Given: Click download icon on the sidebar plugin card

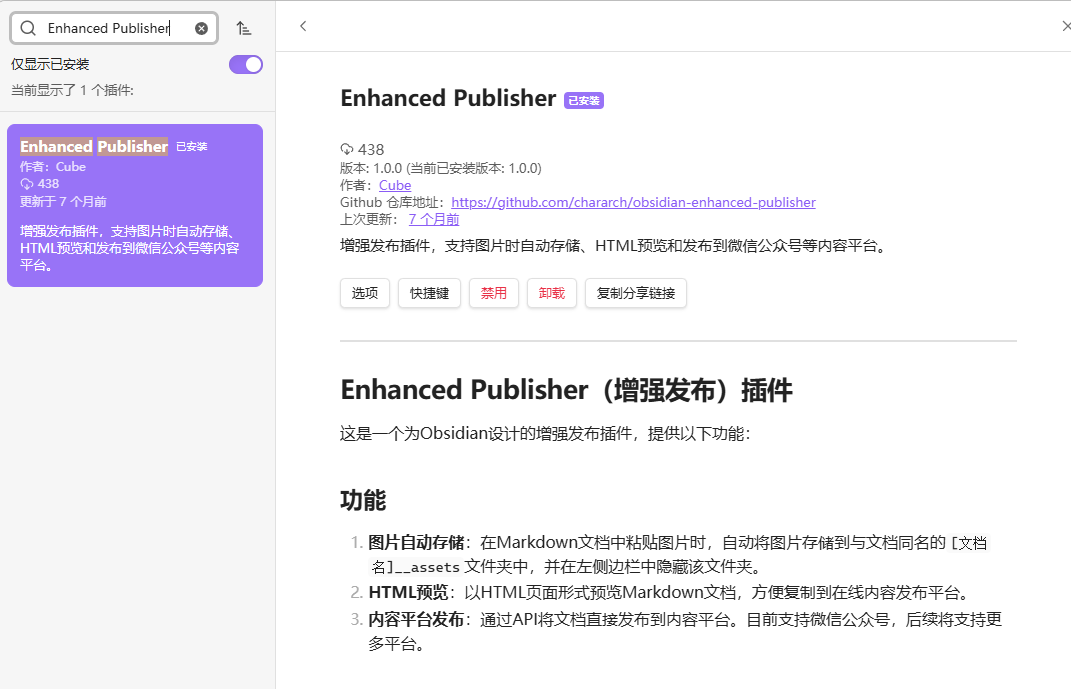Looking at the screenshot, I should 27,184.
